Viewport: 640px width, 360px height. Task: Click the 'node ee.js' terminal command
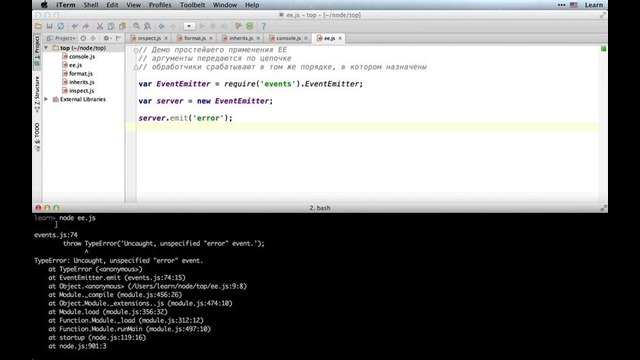[x=78, y=218]
